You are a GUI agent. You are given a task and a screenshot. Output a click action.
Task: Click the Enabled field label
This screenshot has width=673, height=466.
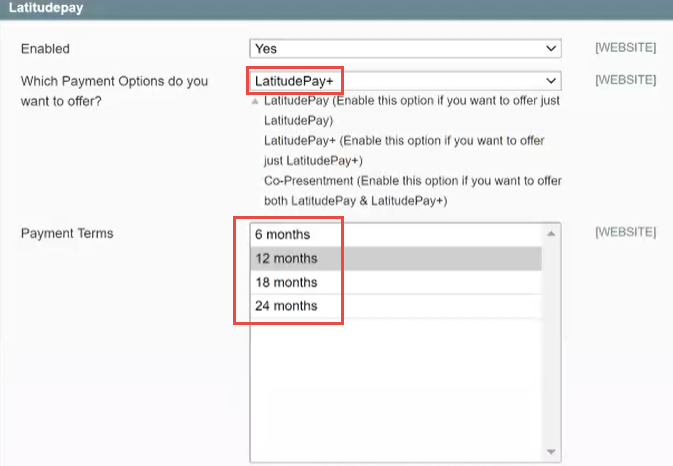click(x=45, y=49)
